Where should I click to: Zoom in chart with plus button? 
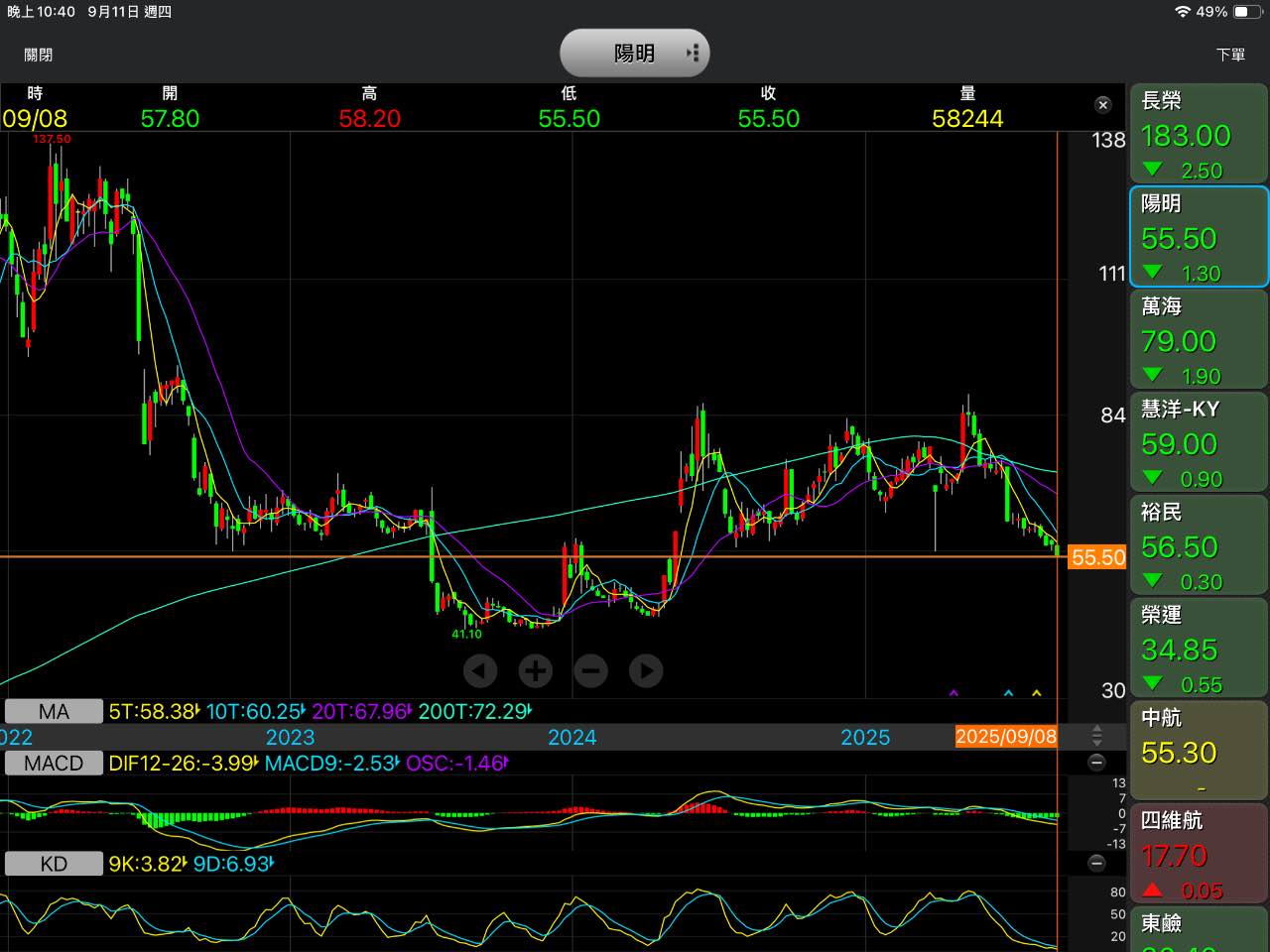pos(535,671)
